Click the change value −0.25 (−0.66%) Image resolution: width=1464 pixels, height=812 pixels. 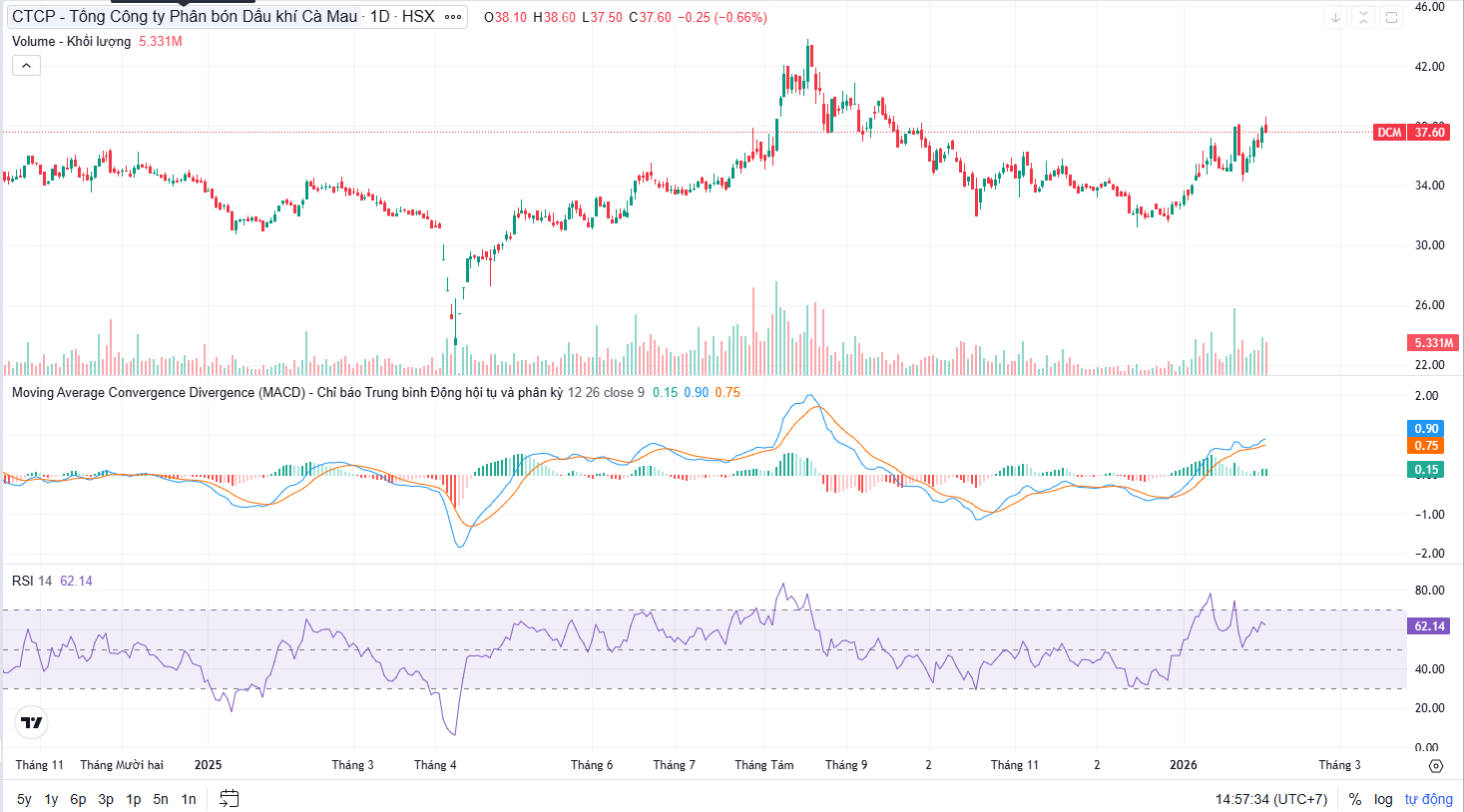[x=723, y=17]
